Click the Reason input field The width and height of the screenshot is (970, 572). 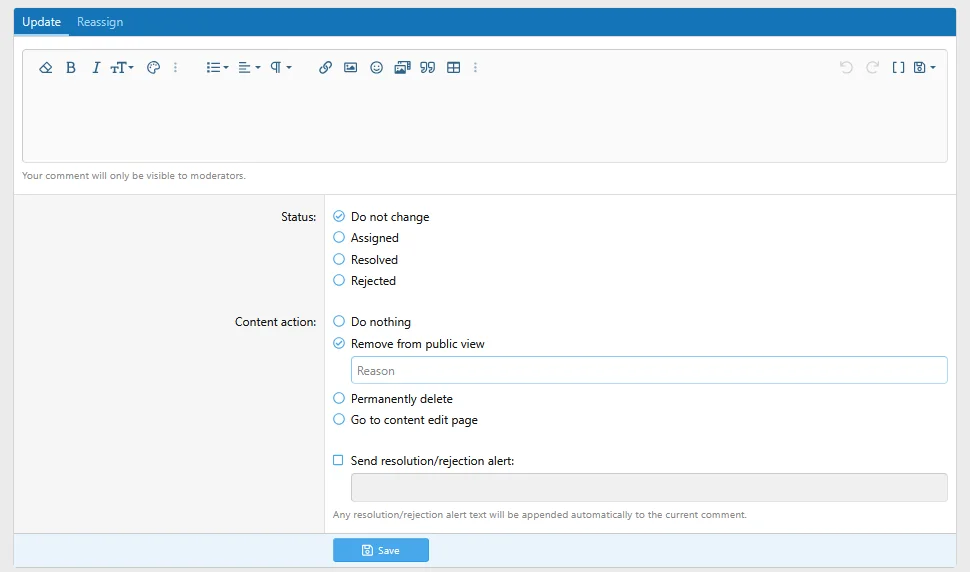(648, 371)
